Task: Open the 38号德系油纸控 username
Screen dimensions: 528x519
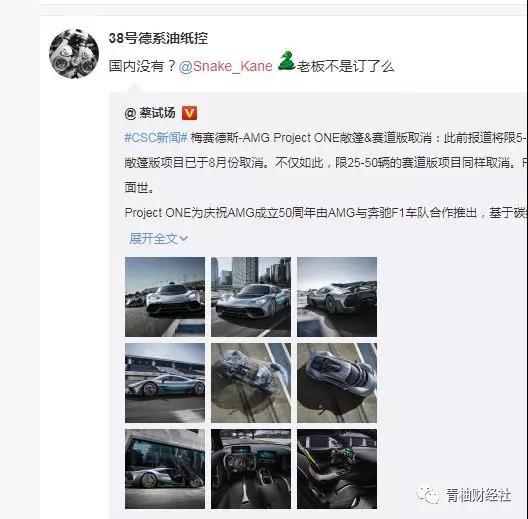Action: pos(158,38)
